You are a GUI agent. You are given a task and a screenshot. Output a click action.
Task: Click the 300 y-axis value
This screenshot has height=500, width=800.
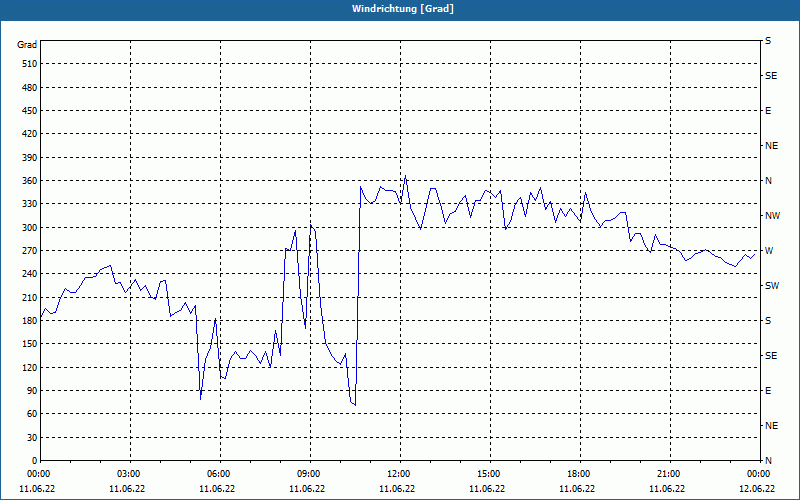[x=30, y=228]
